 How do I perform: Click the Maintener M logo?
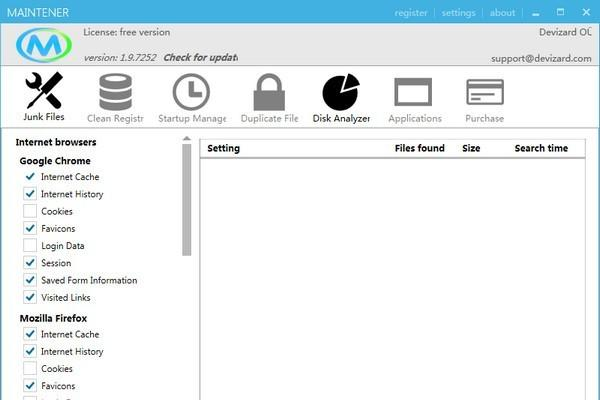[44, 45]
